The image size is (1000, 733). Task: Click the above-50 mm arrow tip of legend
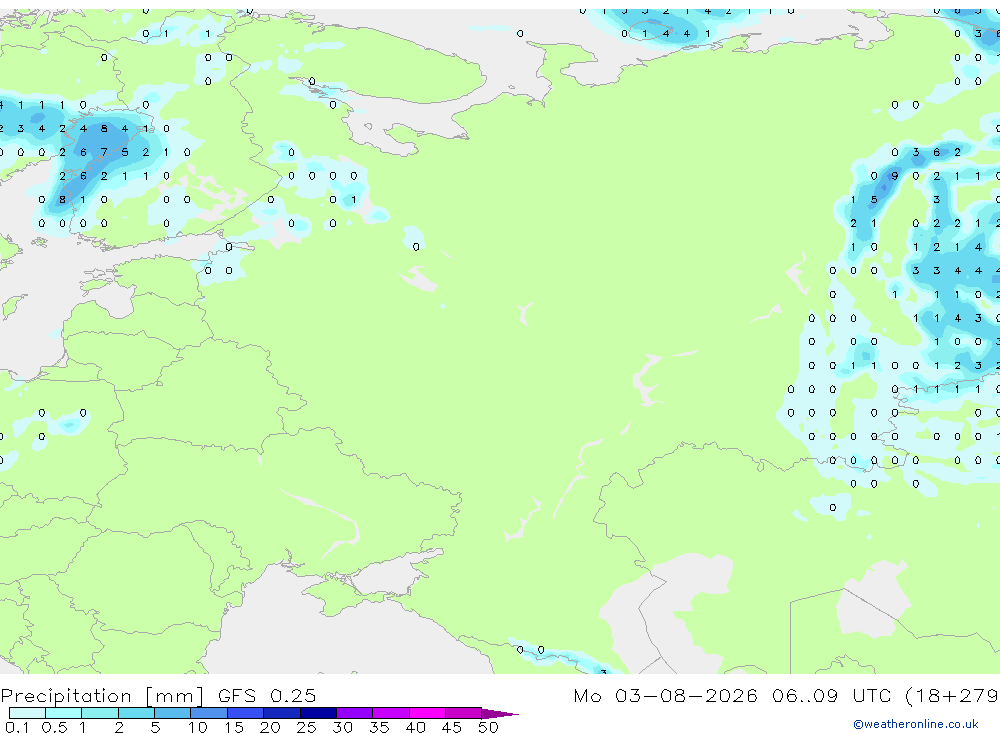coord(500,714)
